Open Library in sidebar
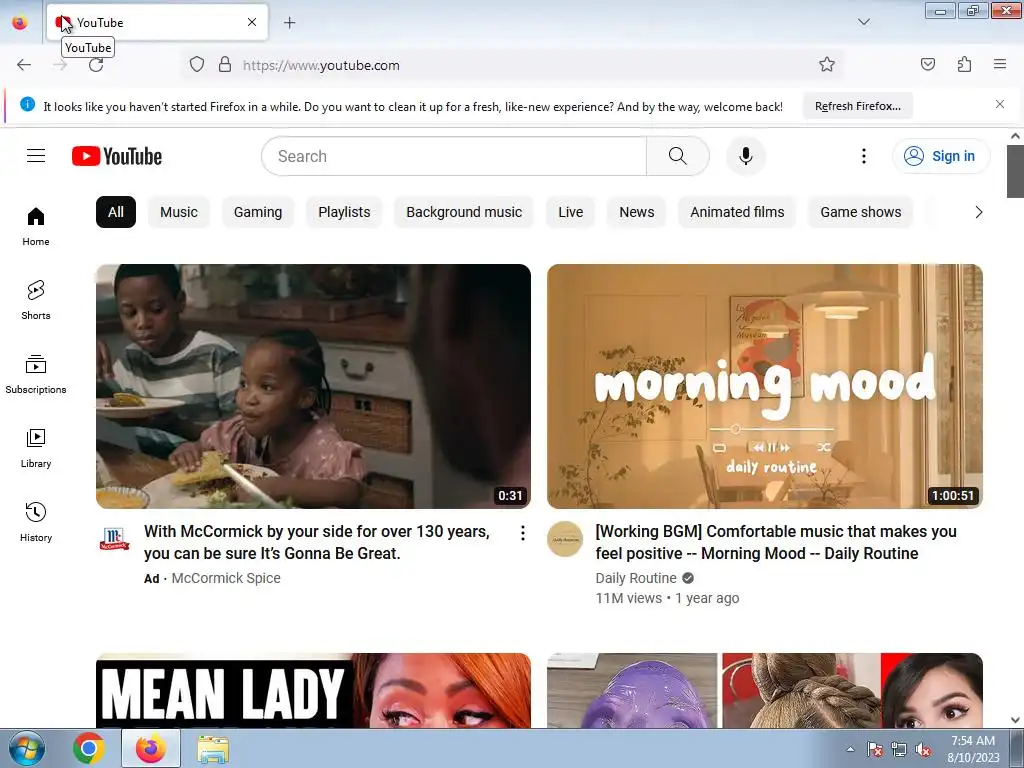The width and height of the screenshot is (1024, 768). 36,448
